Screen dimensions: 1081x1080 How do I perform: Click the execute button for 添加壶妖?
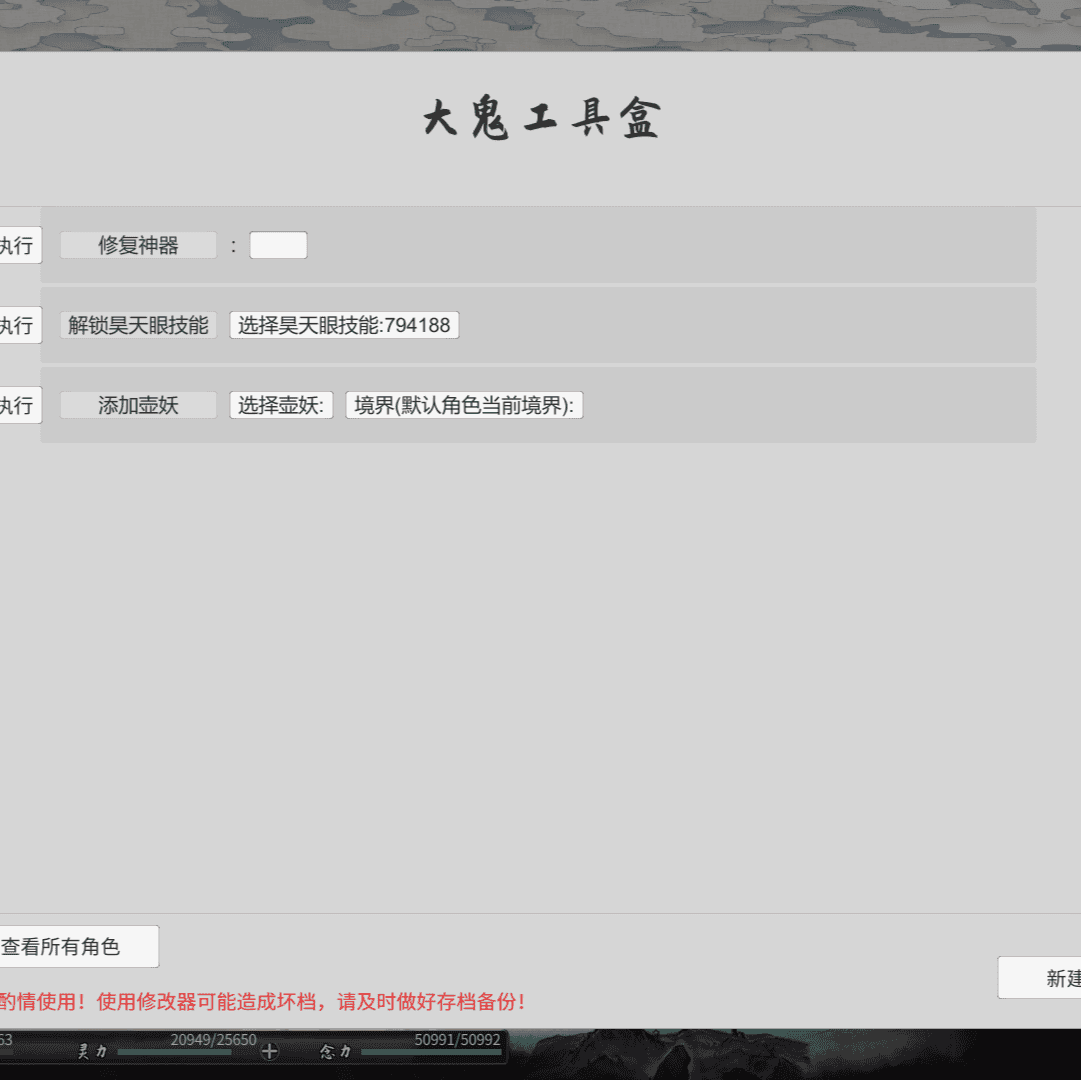click(x=20, y=405)
